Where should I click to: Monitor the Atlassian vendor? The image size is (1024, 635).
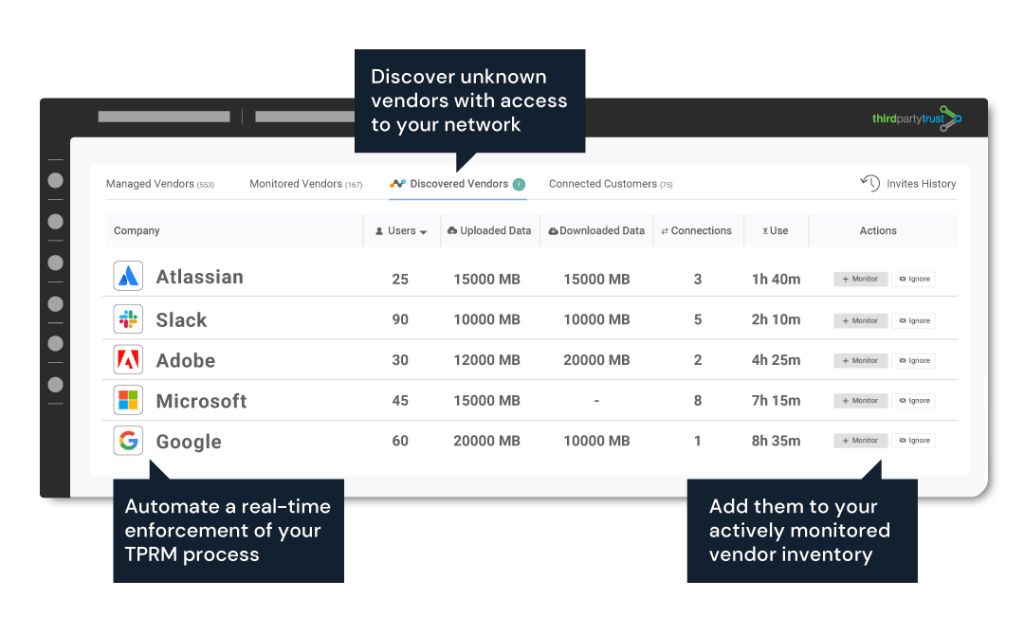[x=860, y=279]
